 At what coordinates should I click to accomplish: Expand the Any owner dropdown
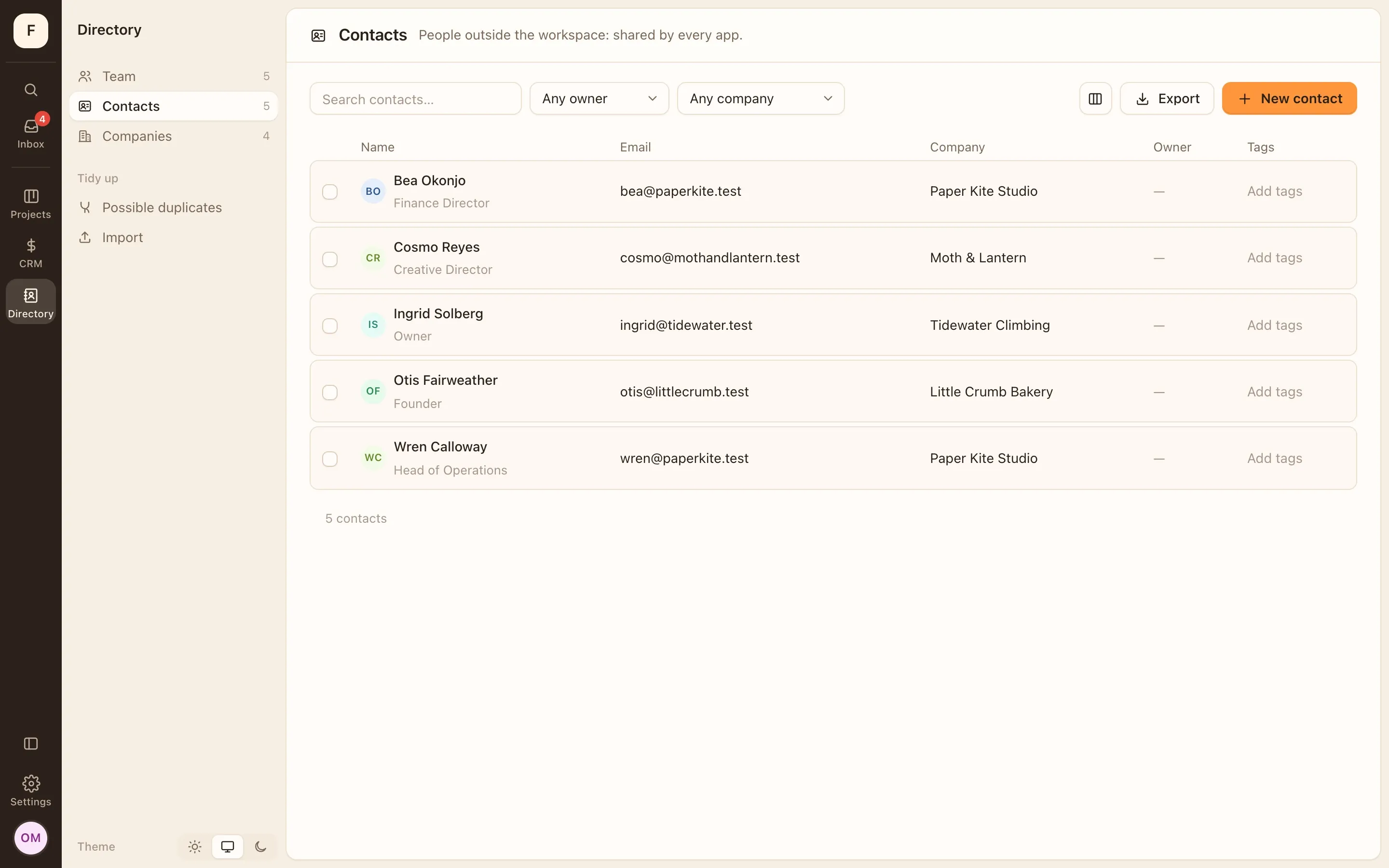pos(599,99)
